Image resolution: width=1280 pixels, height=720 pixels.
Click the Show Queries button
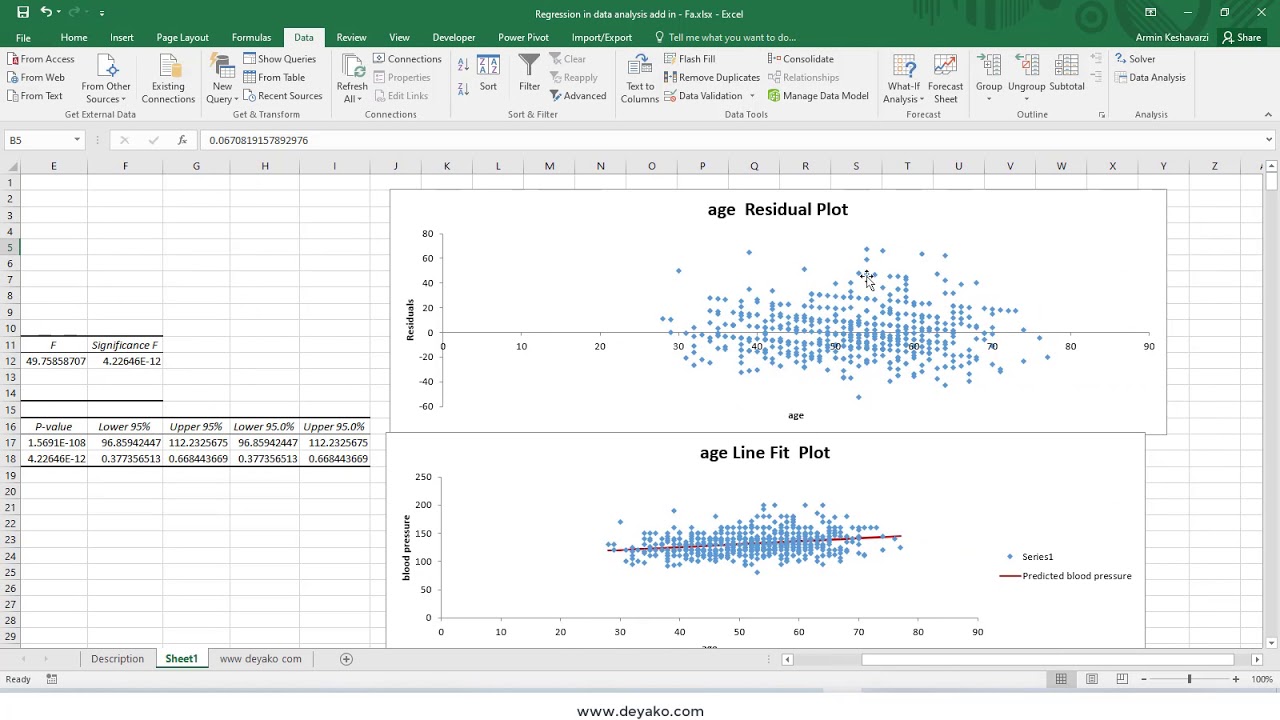coord(280,59)
